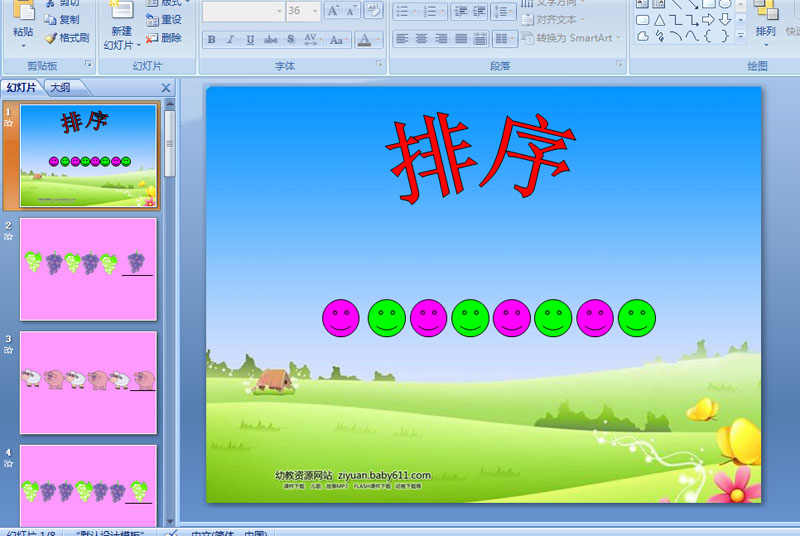Click the Paste (粘贴) button
Screen dimensions: 800x536
click(23, 18)
